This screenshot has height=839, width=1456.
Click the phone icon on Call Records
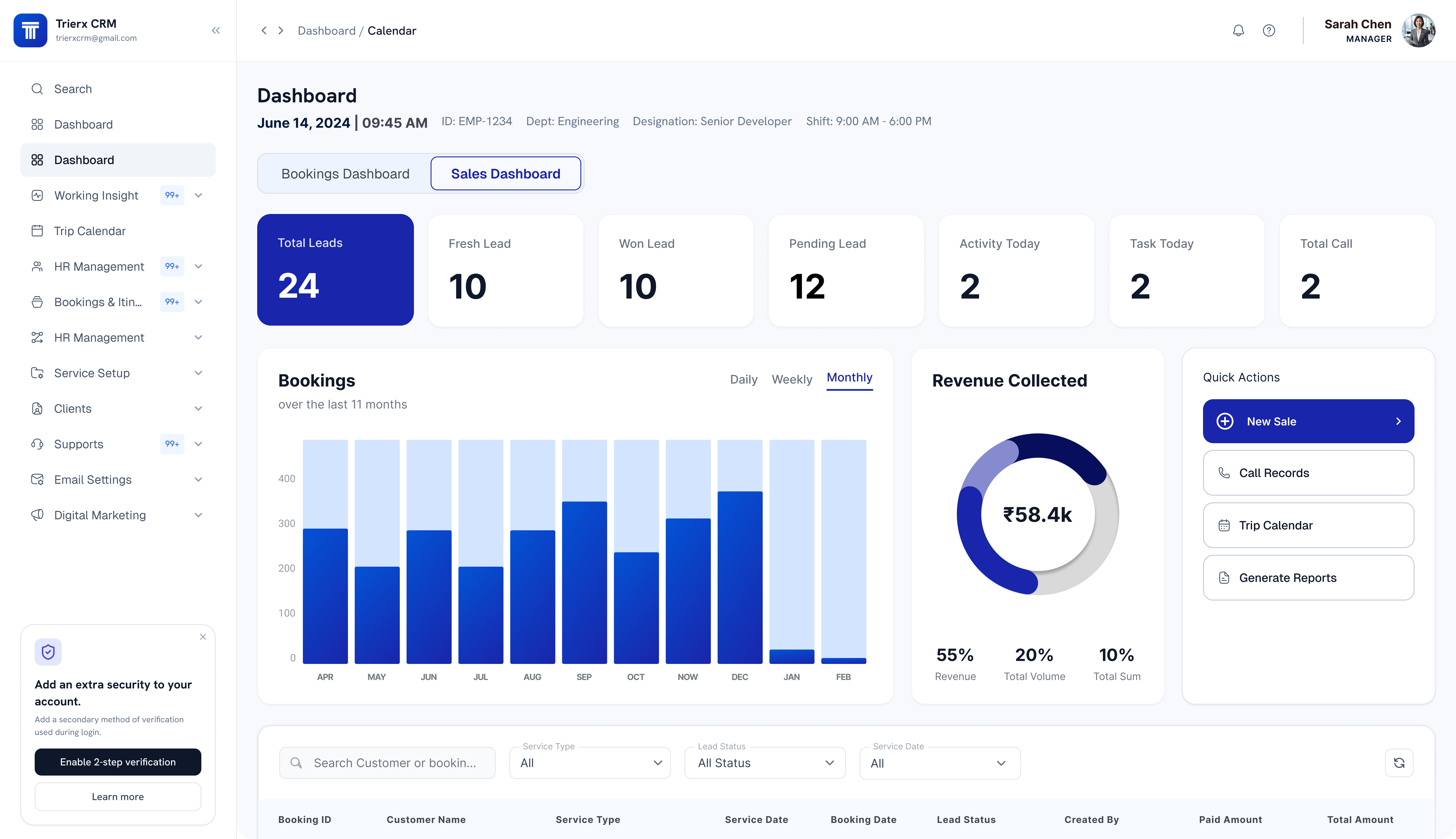1224,473
